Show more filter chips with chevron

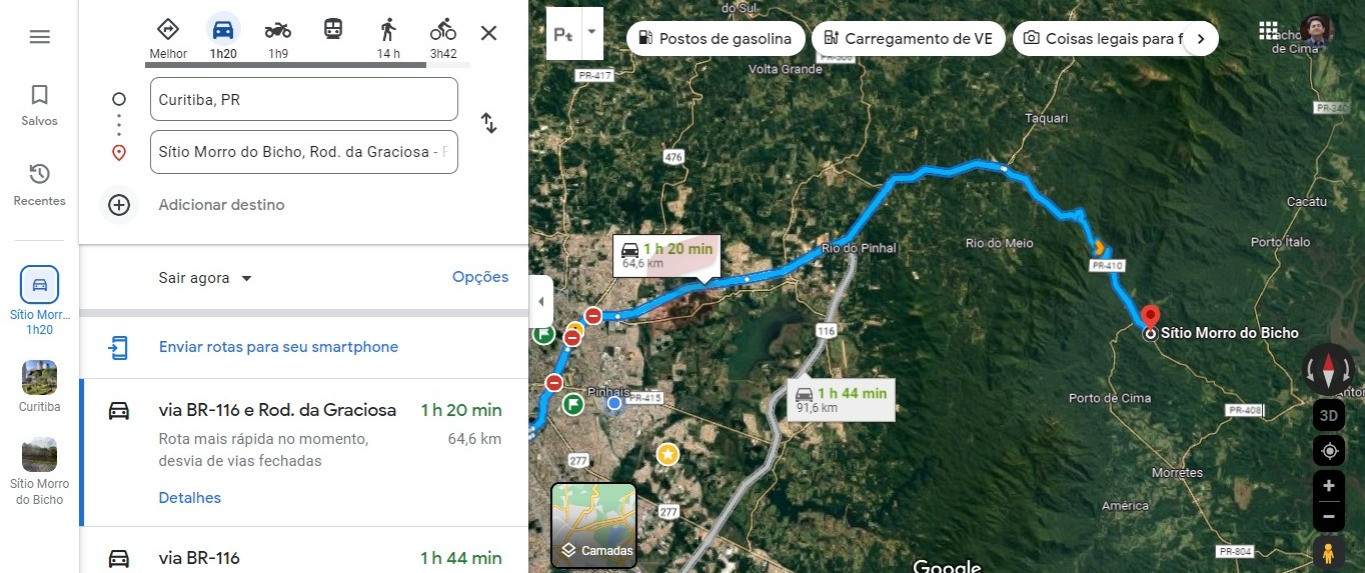[1201, 39]
